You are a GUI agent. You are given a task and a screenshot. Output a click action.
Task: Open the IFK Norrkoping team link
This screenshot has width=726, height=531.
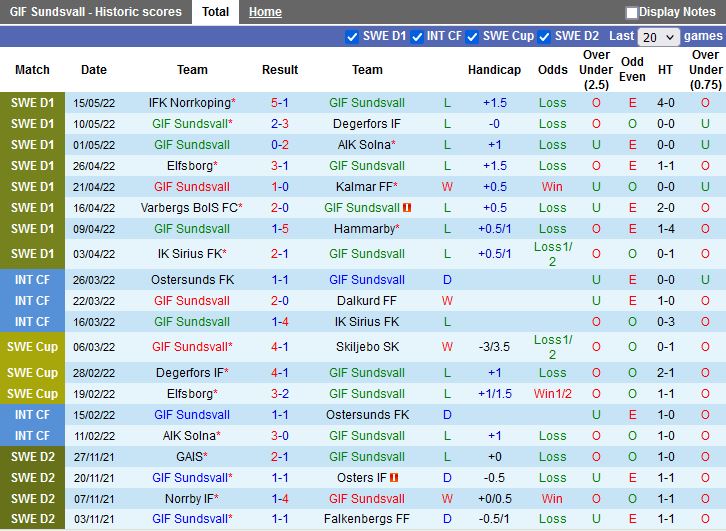(x=189, y=103)
